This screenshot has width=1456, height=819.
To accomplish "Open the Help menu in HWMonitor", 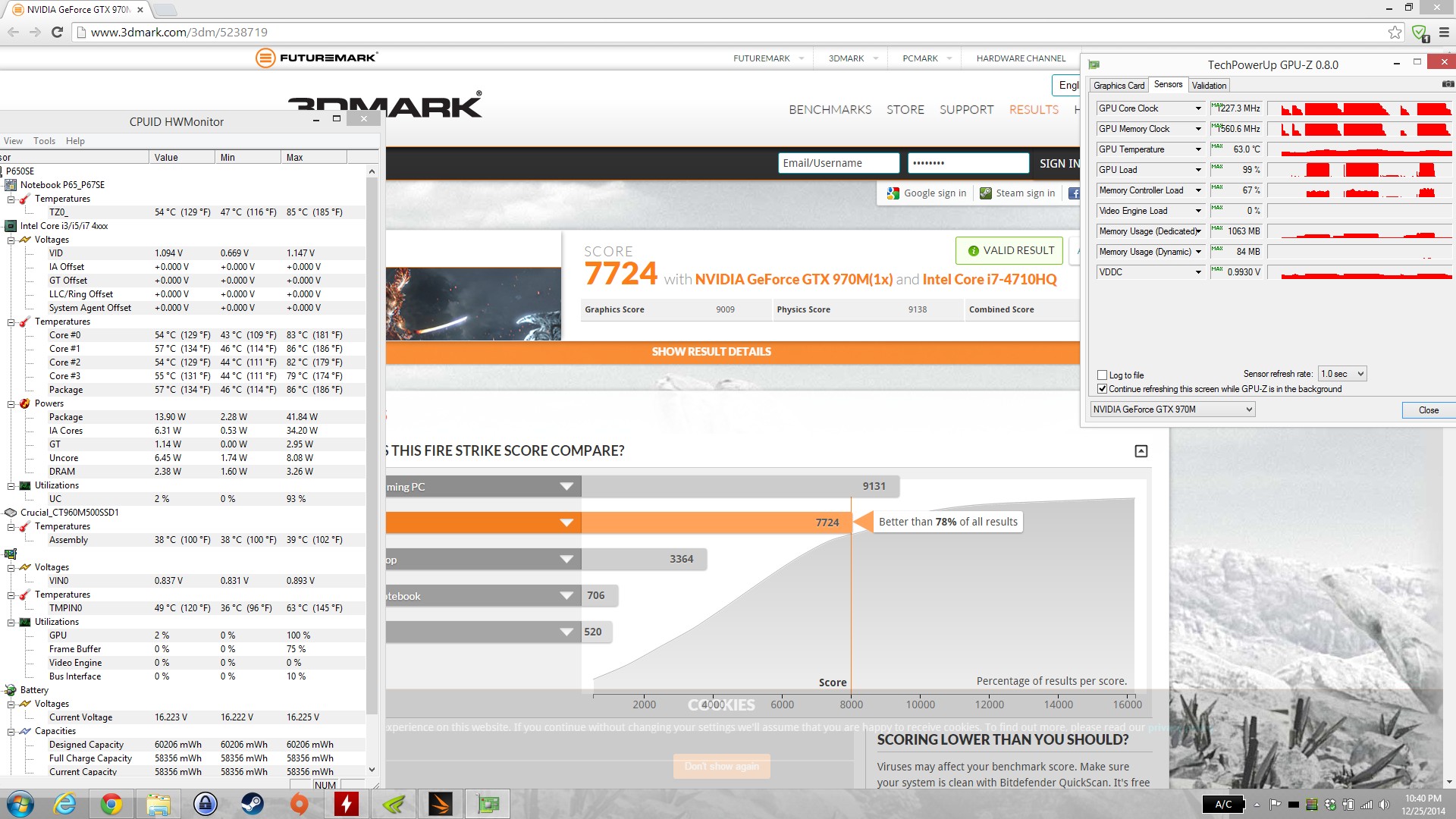I will point(75,141).
